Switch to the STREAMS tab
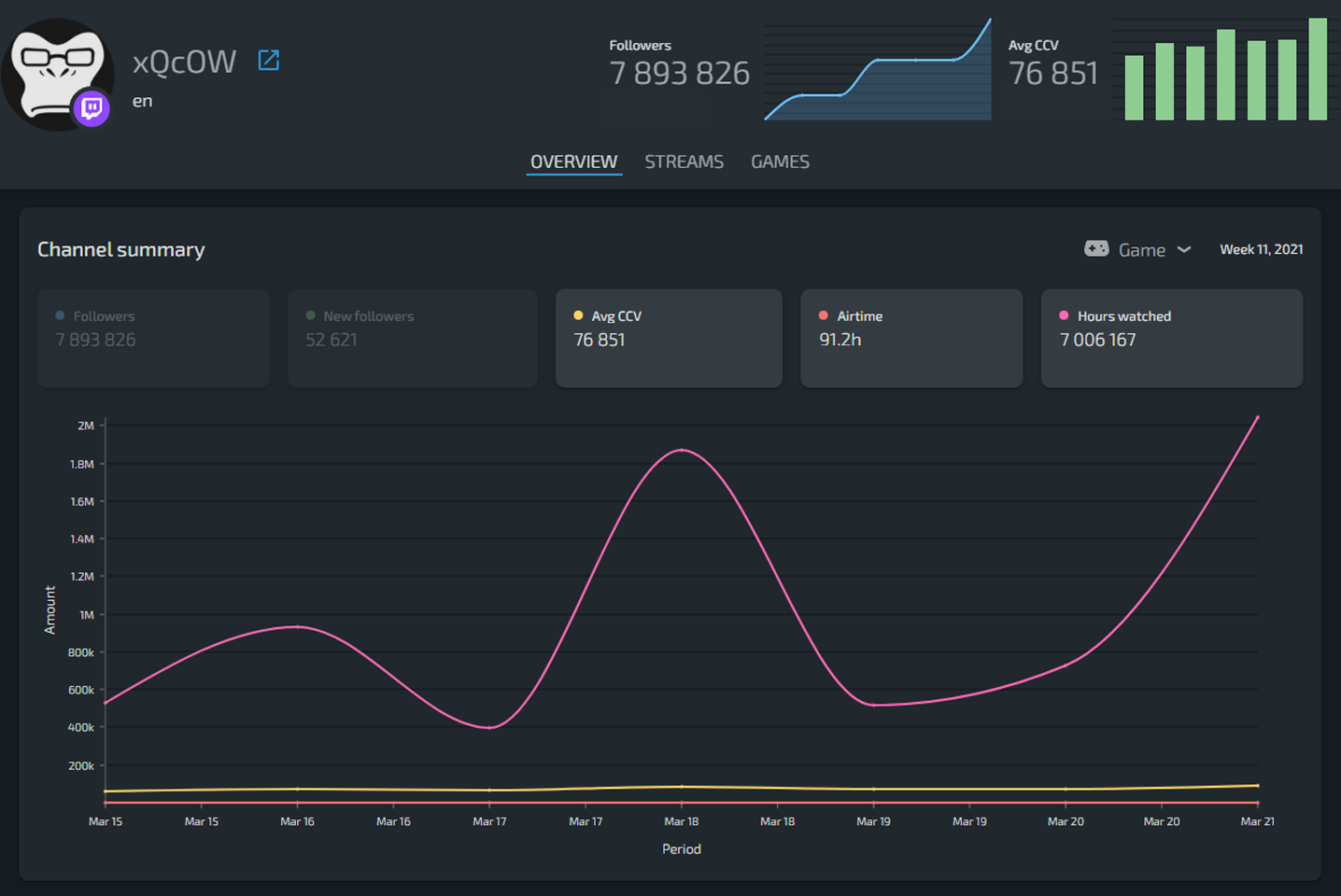The height and width of the screenshot is (896, 1341). coord(684,161)
